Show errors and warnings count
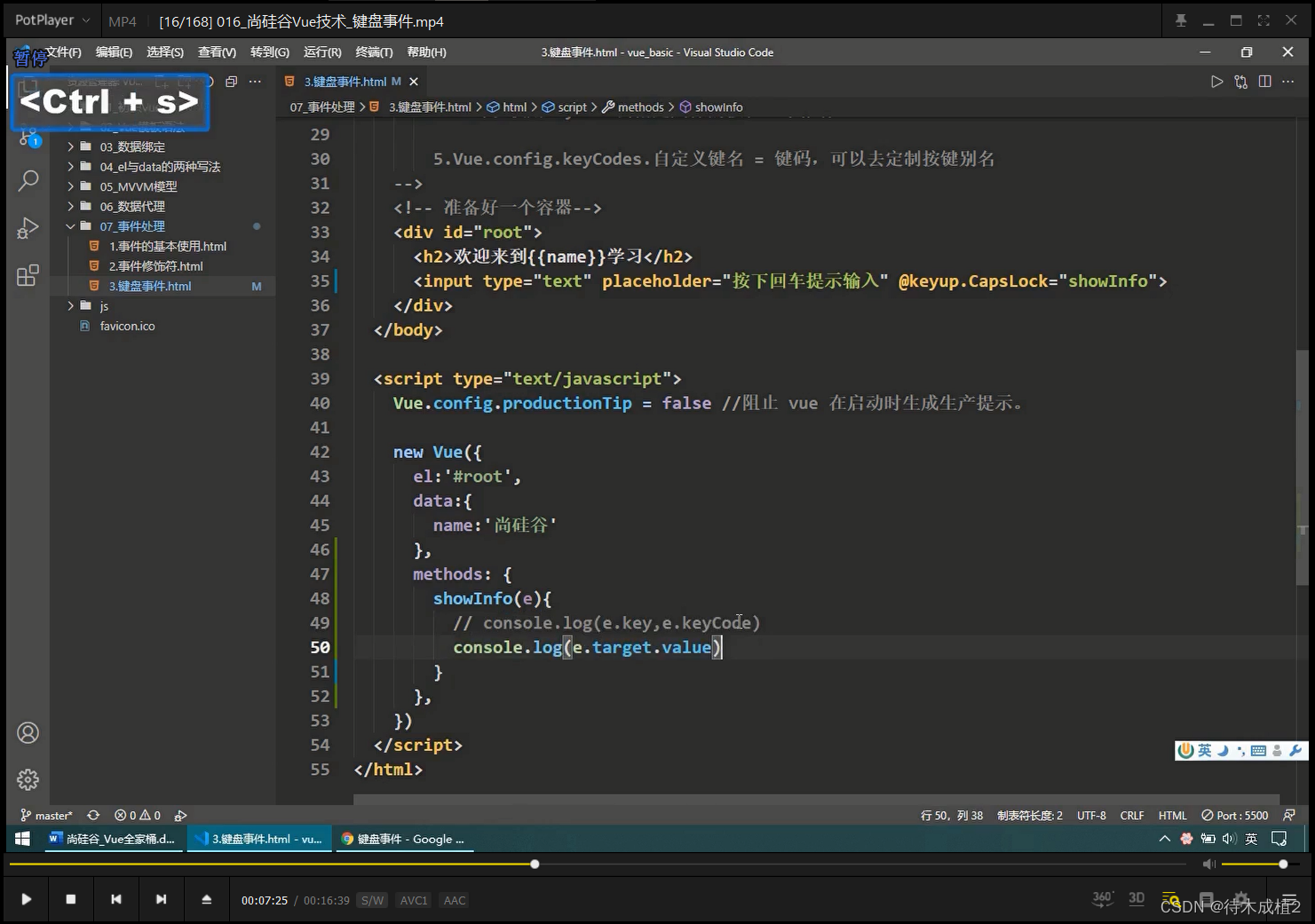This screenshot has height=924, width=1315. 138,815
